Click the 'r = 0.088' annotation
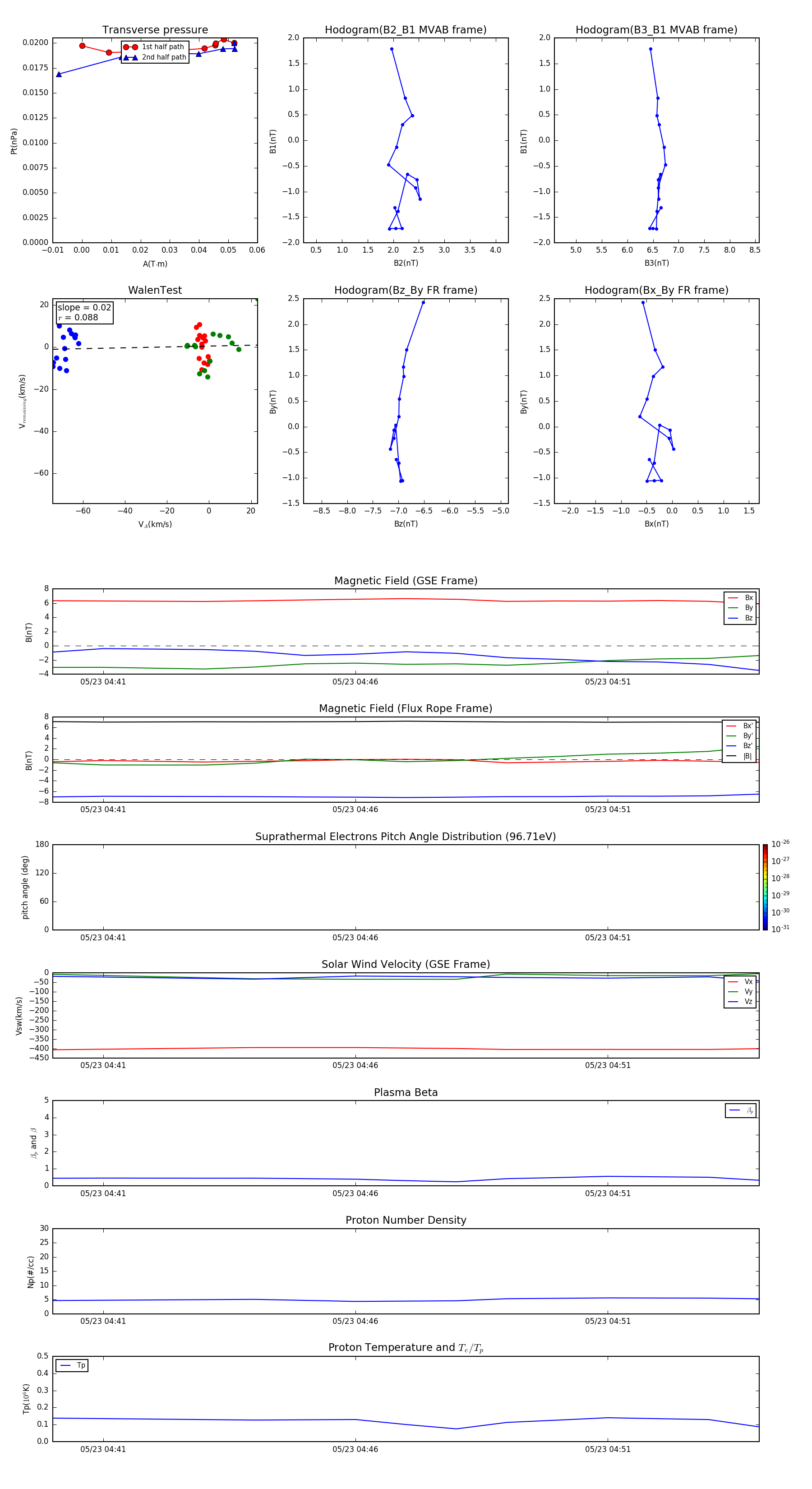 (78, 317)
